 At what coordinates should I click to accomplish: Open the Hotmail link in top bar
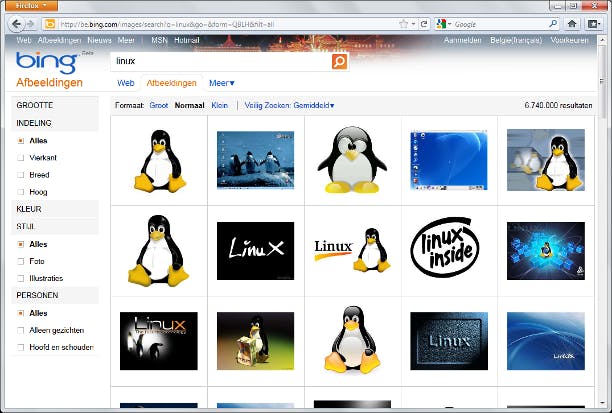click(187, 40)
